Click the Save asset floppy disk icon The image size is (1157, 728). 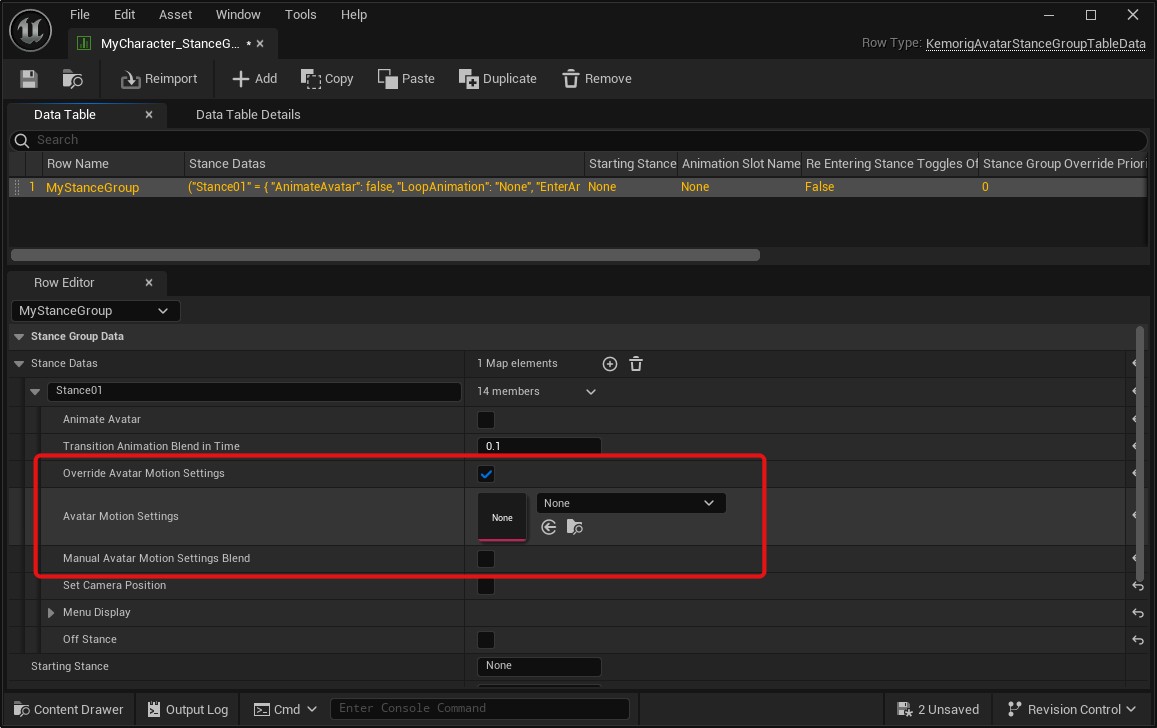(29, 79)
